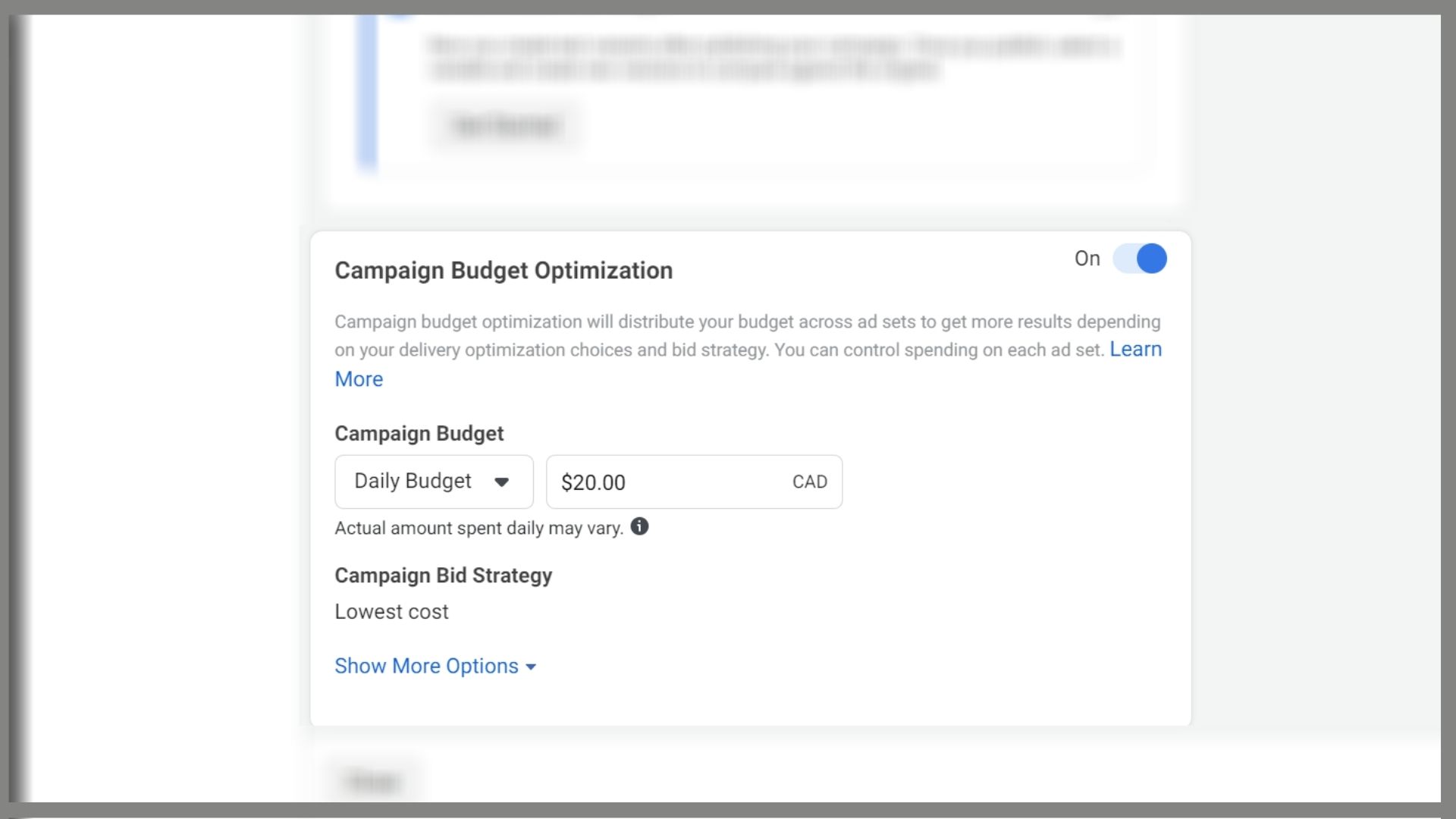Toggle Campaign Budget Optimization switch off
The image size is (1456, 819).
[x=1139, y=259]
